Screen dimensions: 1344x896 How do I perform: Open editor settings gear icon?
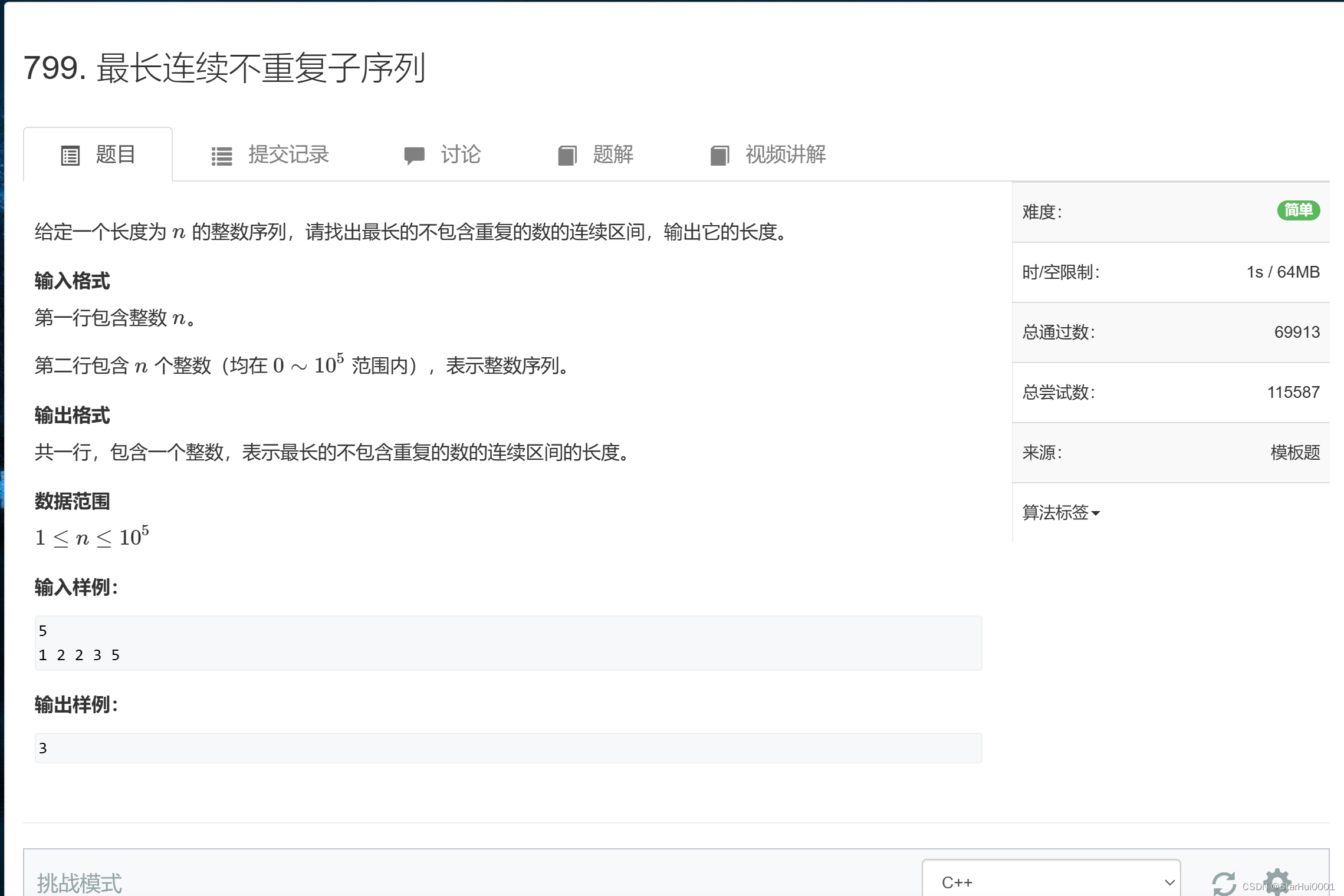[1276, 880]
